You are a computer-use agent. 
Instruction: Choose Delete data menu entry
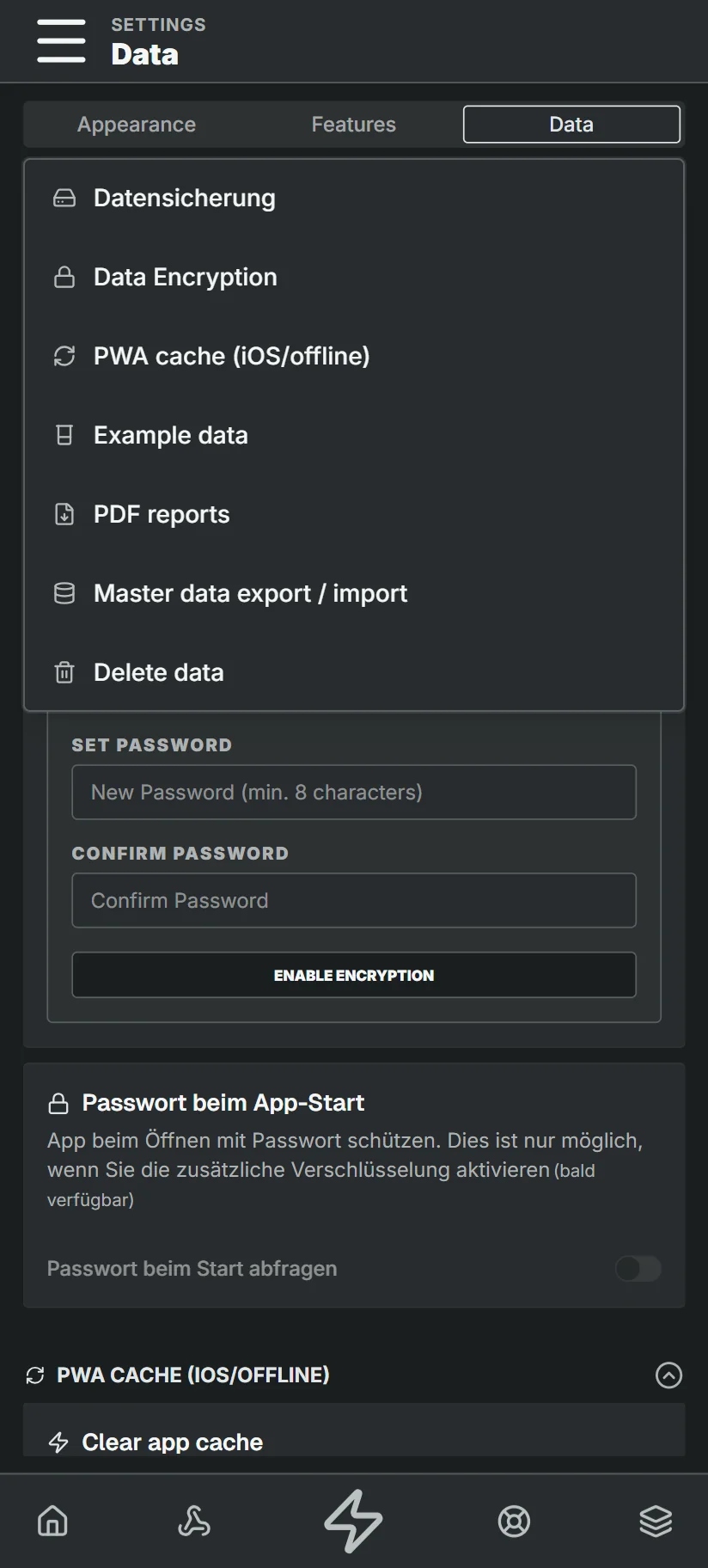coord(354,673)
